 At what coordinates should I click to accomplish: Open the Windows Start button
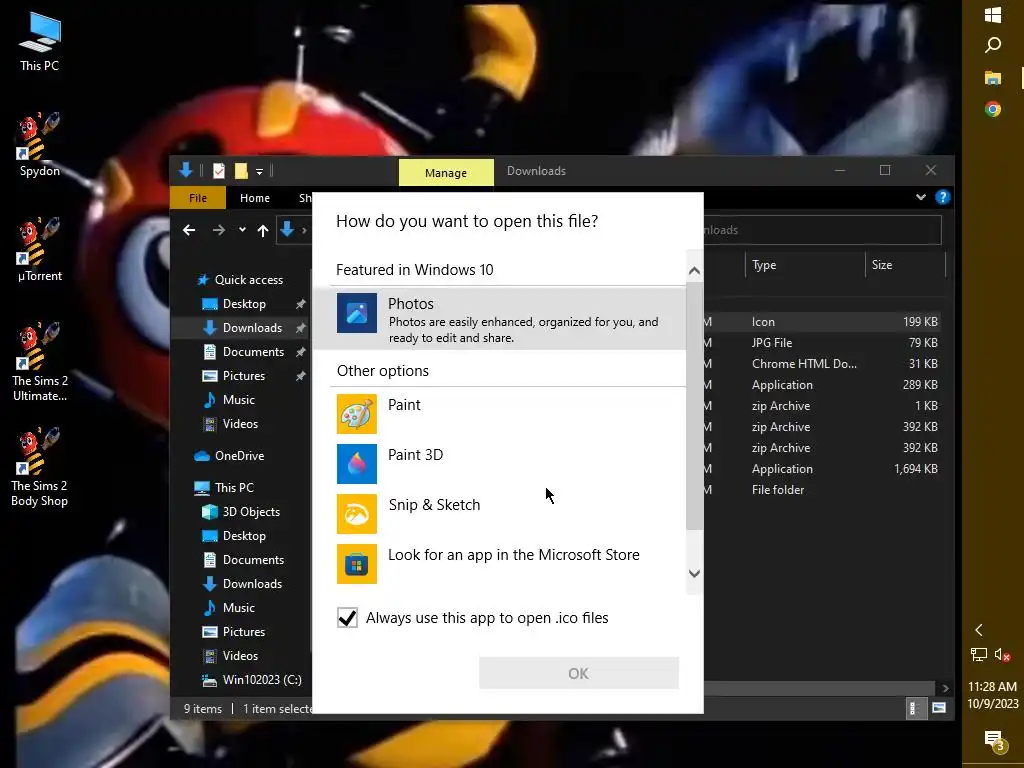[993, 15]
